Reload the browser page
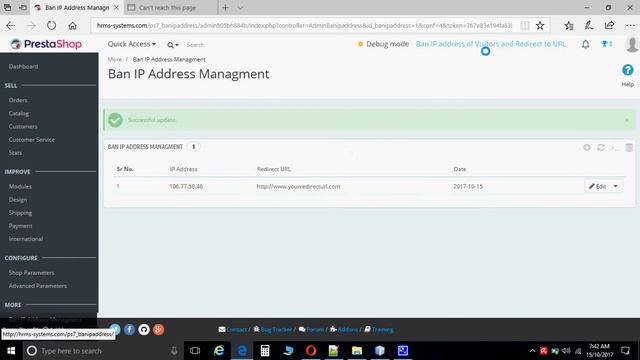640x360 pixels. click(51, 25)
